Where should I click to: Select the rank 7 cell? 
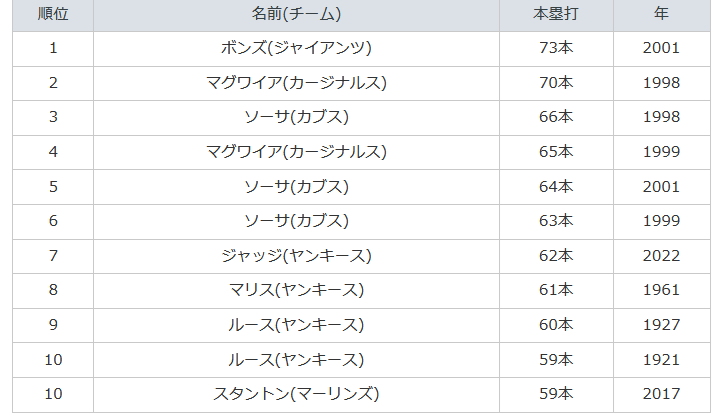coord(53,256)
